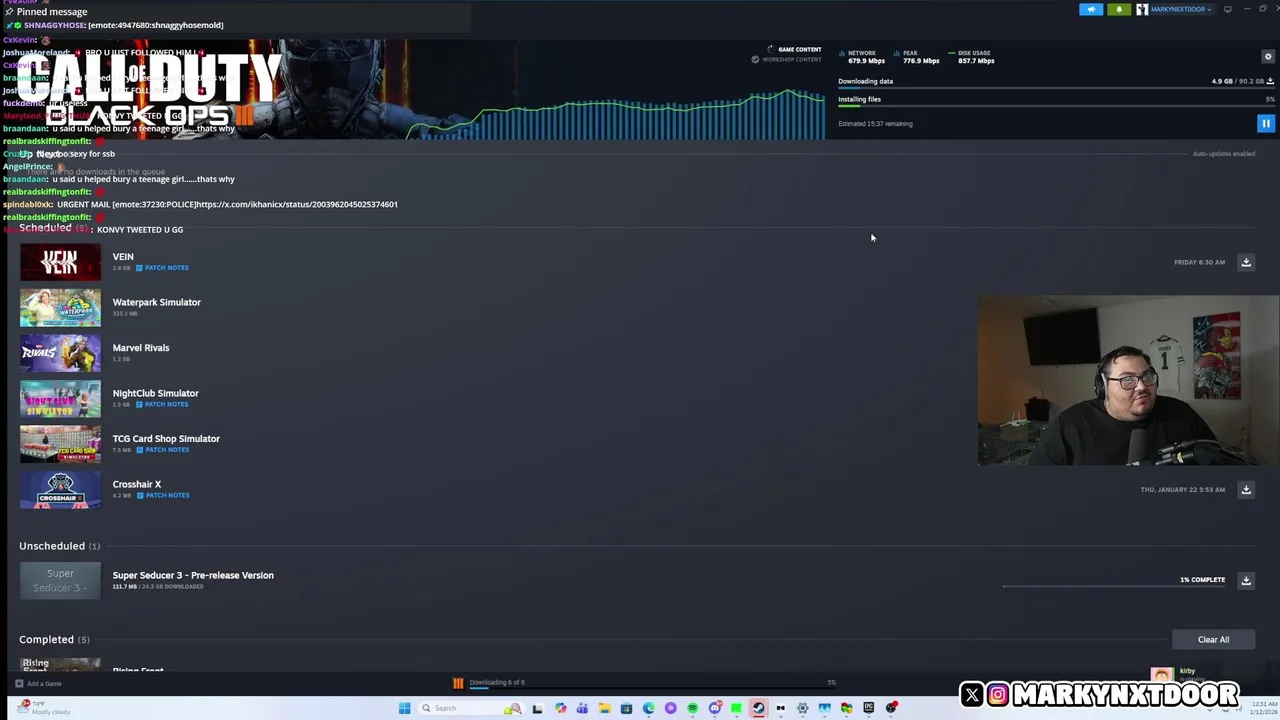Open Microsoft Edge from taskbar
The image size is (1280, 720).
648,708
